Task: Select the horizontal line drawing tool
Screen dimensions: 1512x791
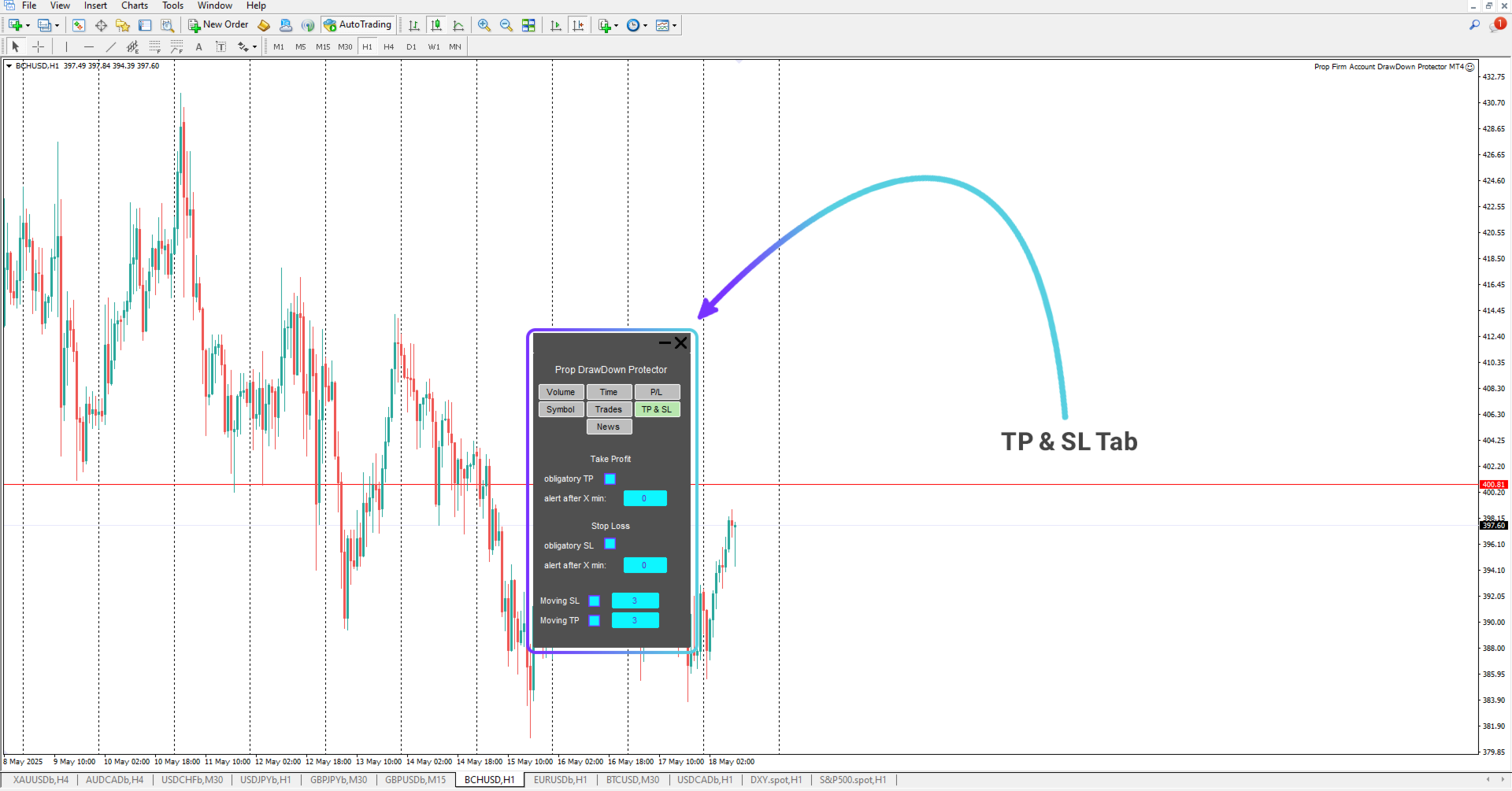Action: (x=88, y=46)
